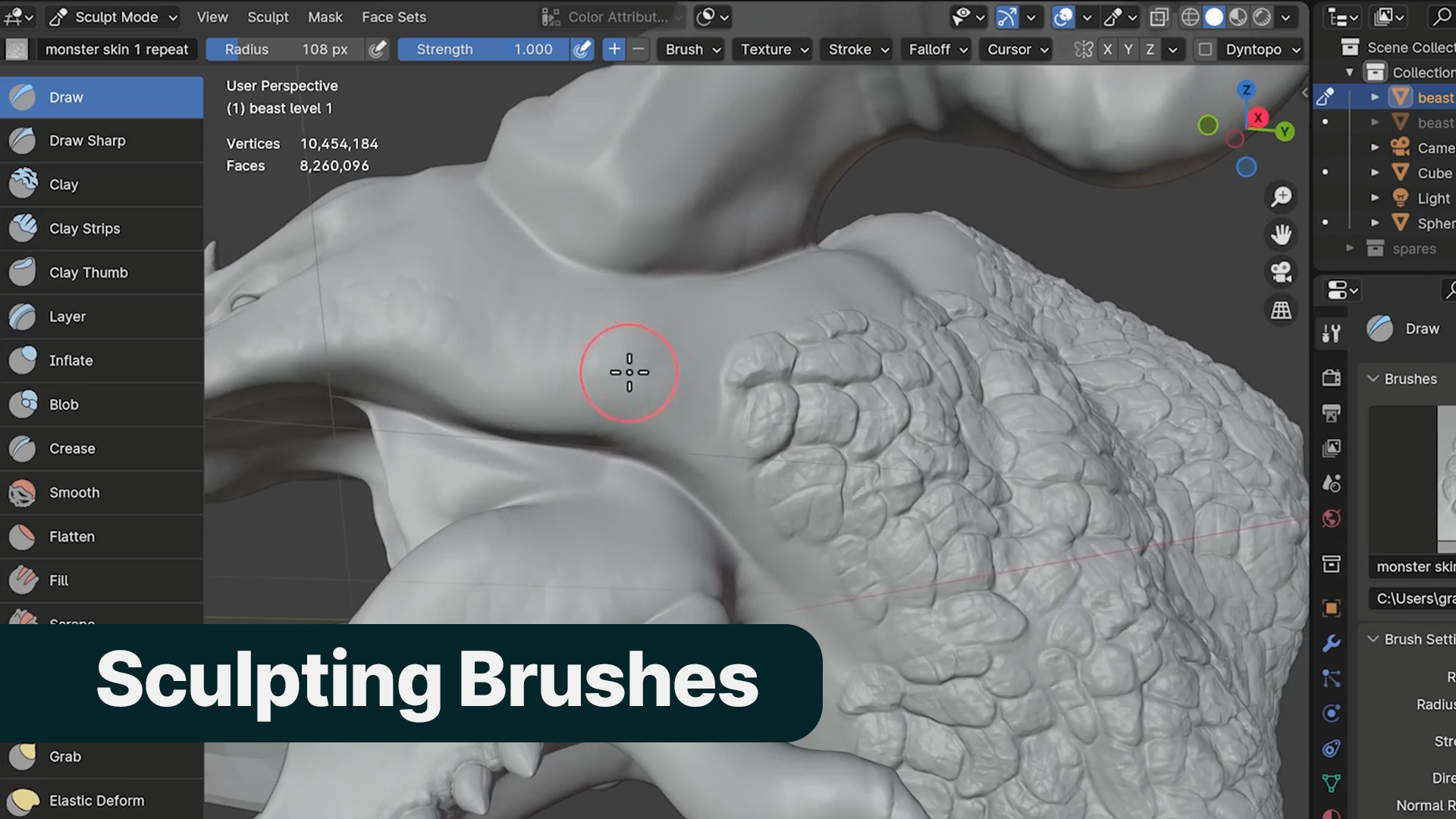Select the Smooth brush
The image size is (1456, 819).
pyautogui.click(x=102, y=493)
